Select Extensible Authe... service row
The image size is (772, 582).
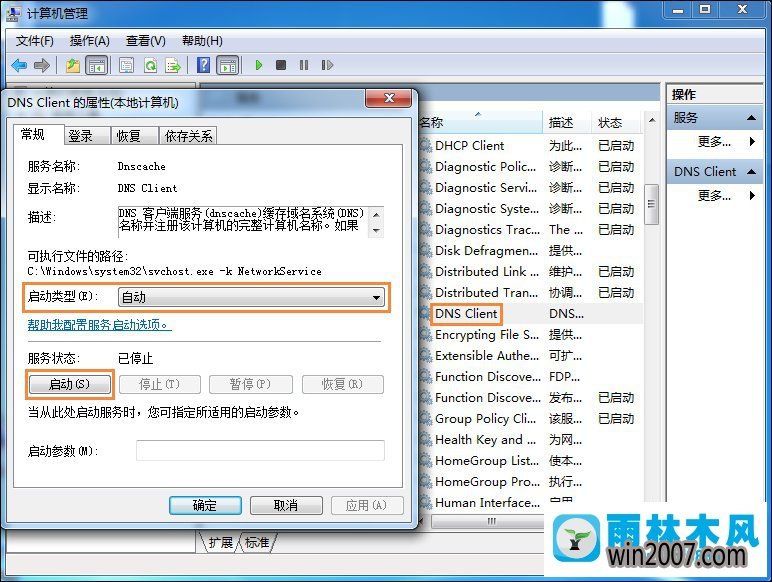(529, 356)
